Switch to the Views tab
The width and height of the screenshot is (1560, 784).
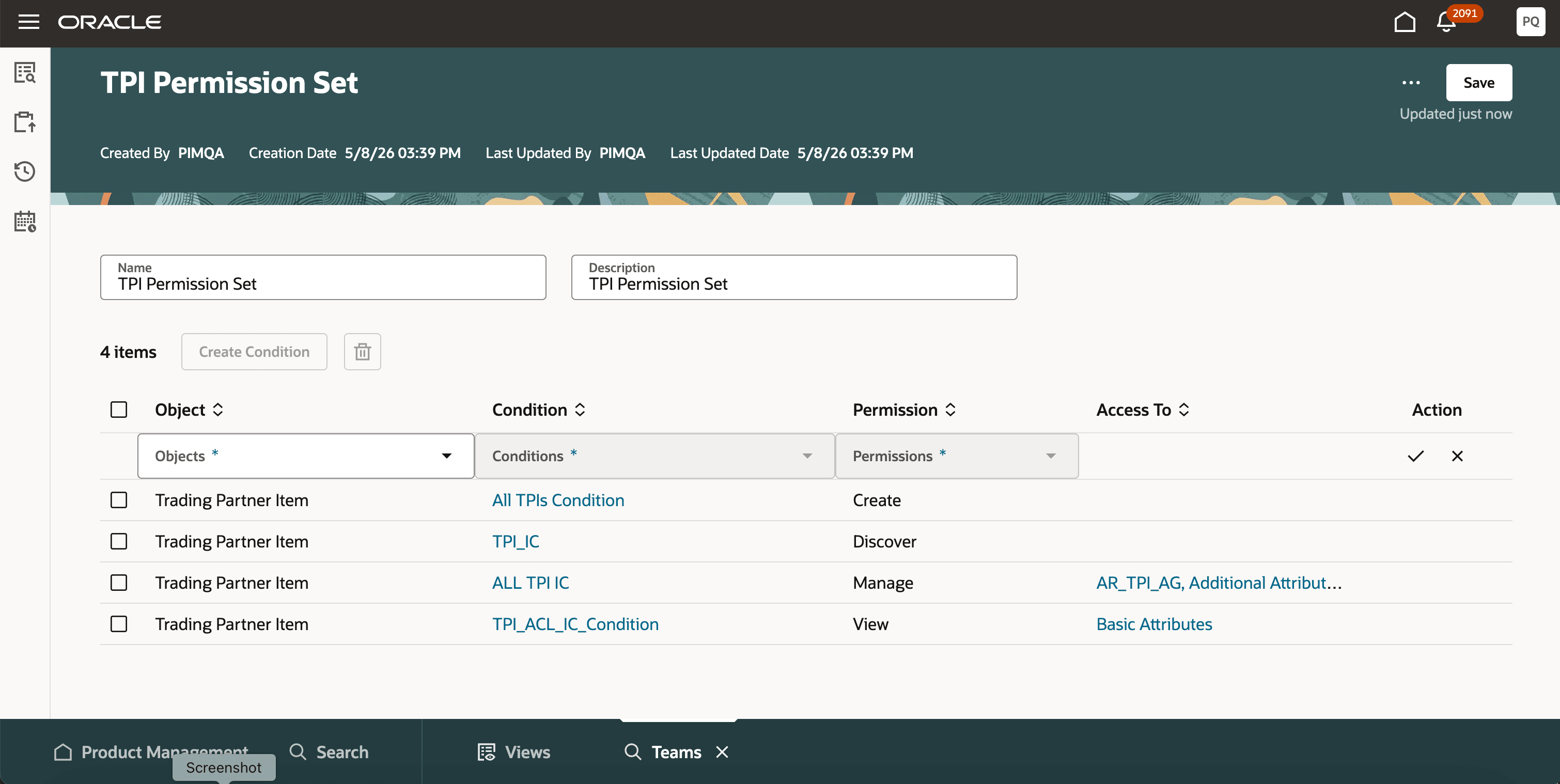tap(514, 752)
